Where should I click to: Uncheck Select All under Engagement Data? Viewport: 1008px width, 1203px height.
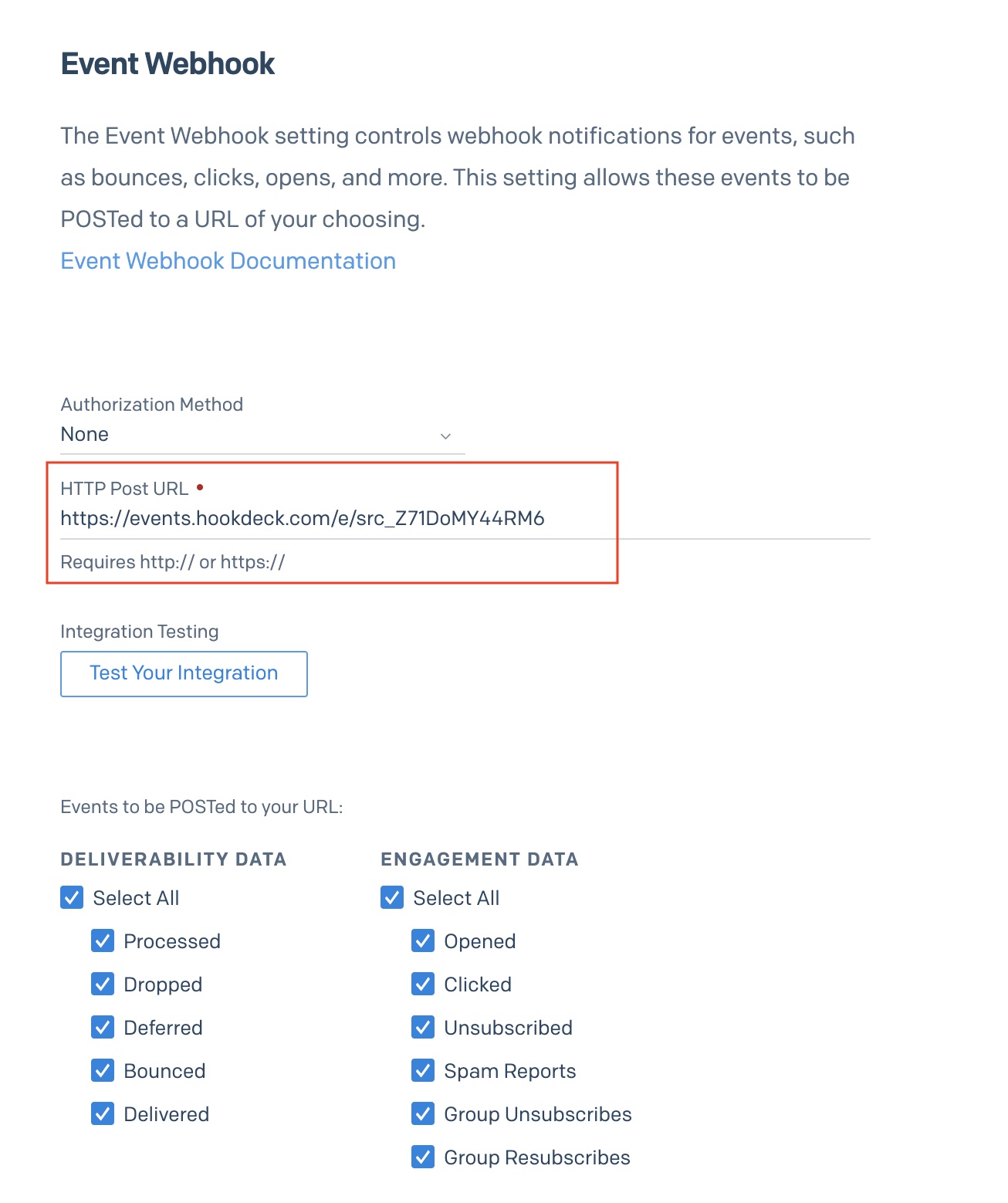tap(391, 897)
